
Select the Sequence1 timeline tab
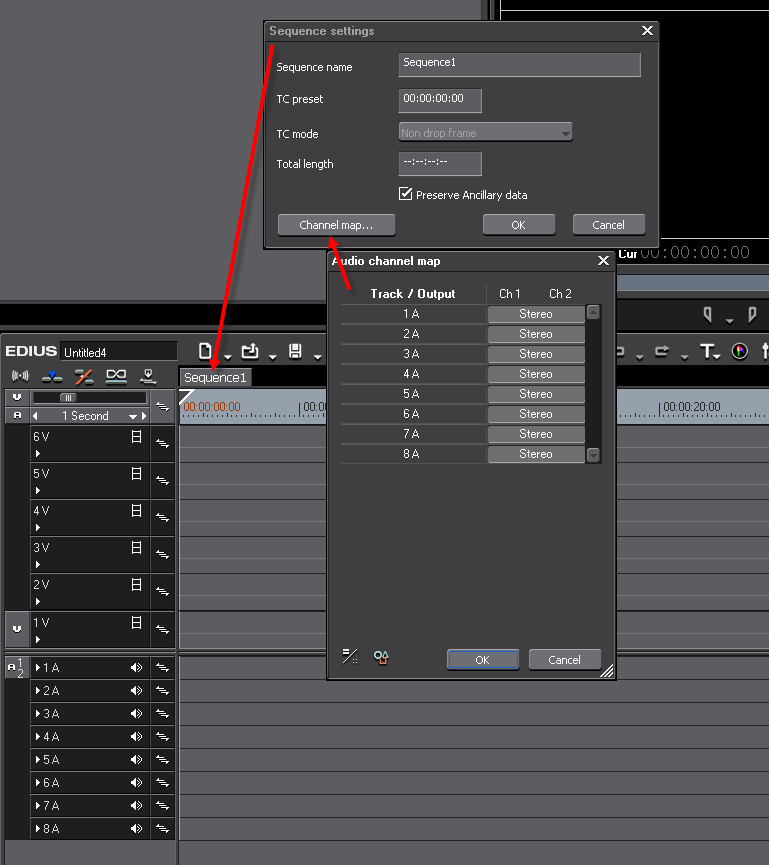(x=215, y=377)
